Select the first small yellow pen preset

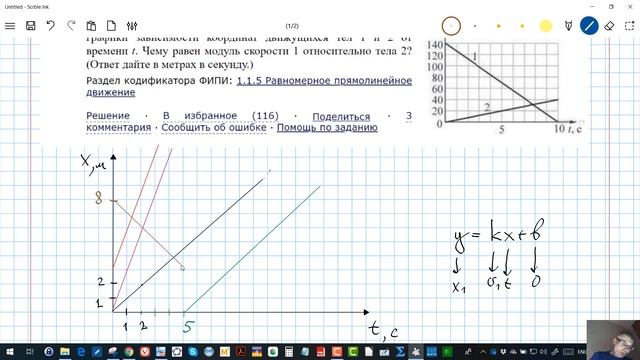pyautogui.click(x=498, y=26)
